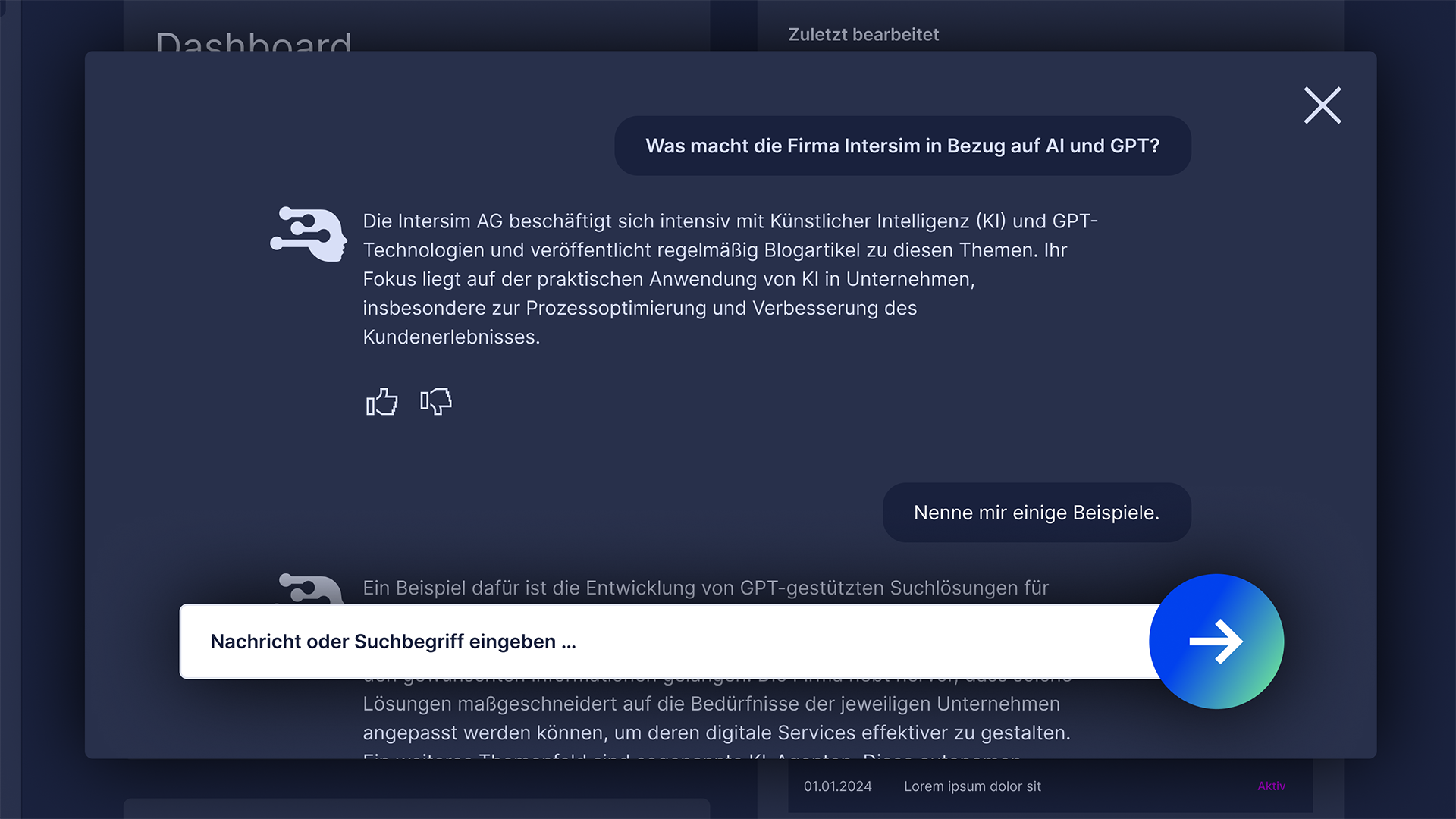
Task: Click the thumbs down feedback icon
Action: click(436, 401)
